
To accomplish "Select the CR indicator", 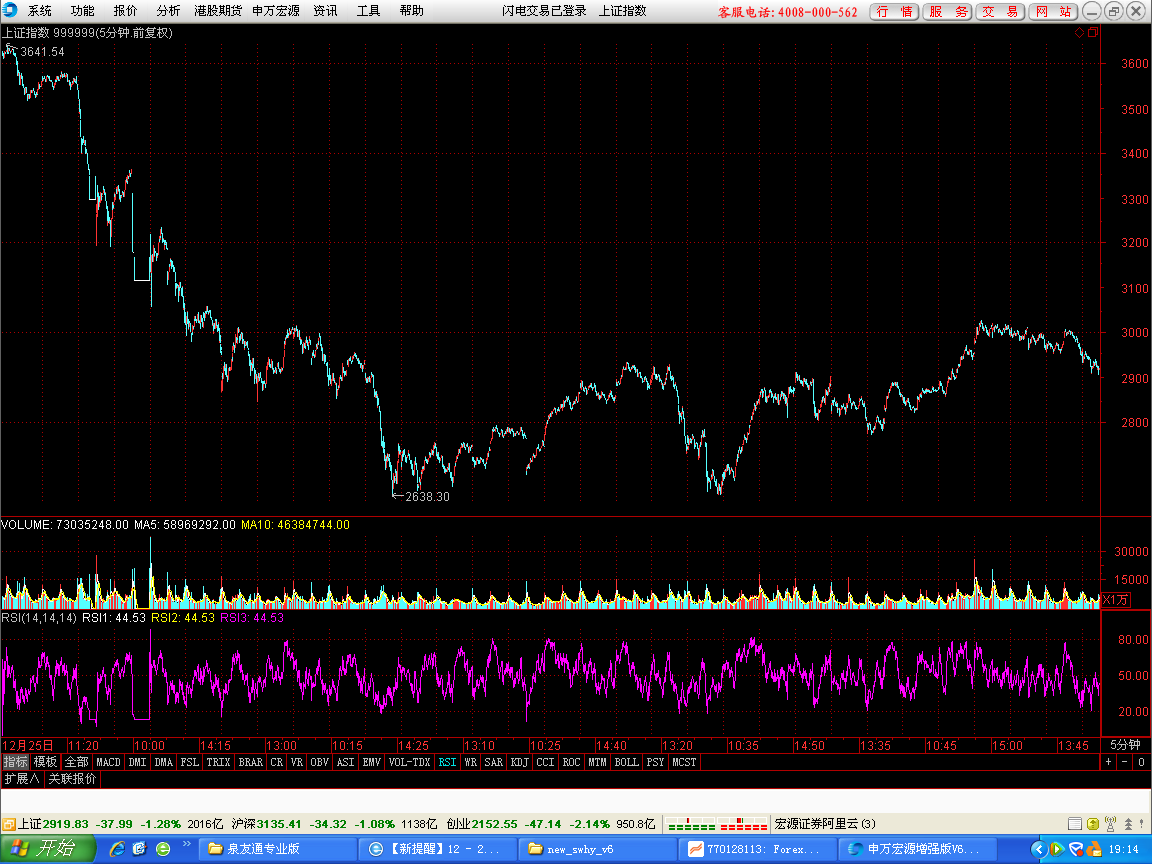I will point(276,762).
